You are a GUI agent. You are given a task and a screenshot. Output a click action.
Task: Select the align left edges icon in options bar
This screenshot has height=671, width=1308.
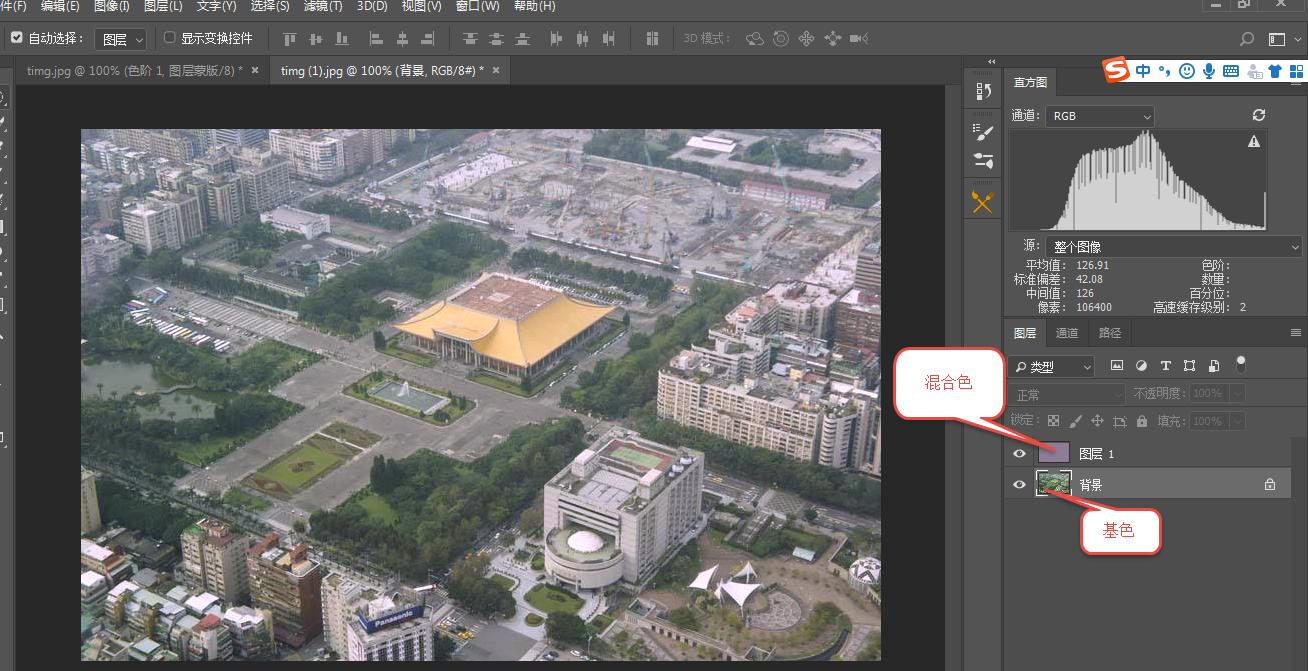tap(376, 38)
